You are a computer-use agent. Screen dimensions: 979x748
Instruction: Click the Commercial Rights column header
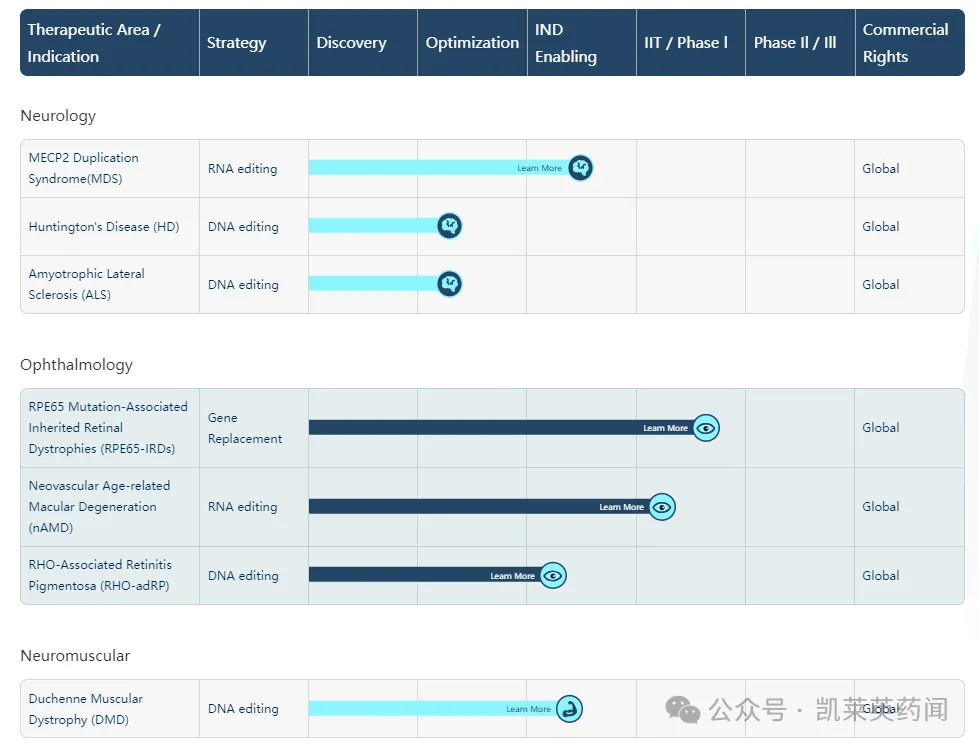(x=905, y=43)
